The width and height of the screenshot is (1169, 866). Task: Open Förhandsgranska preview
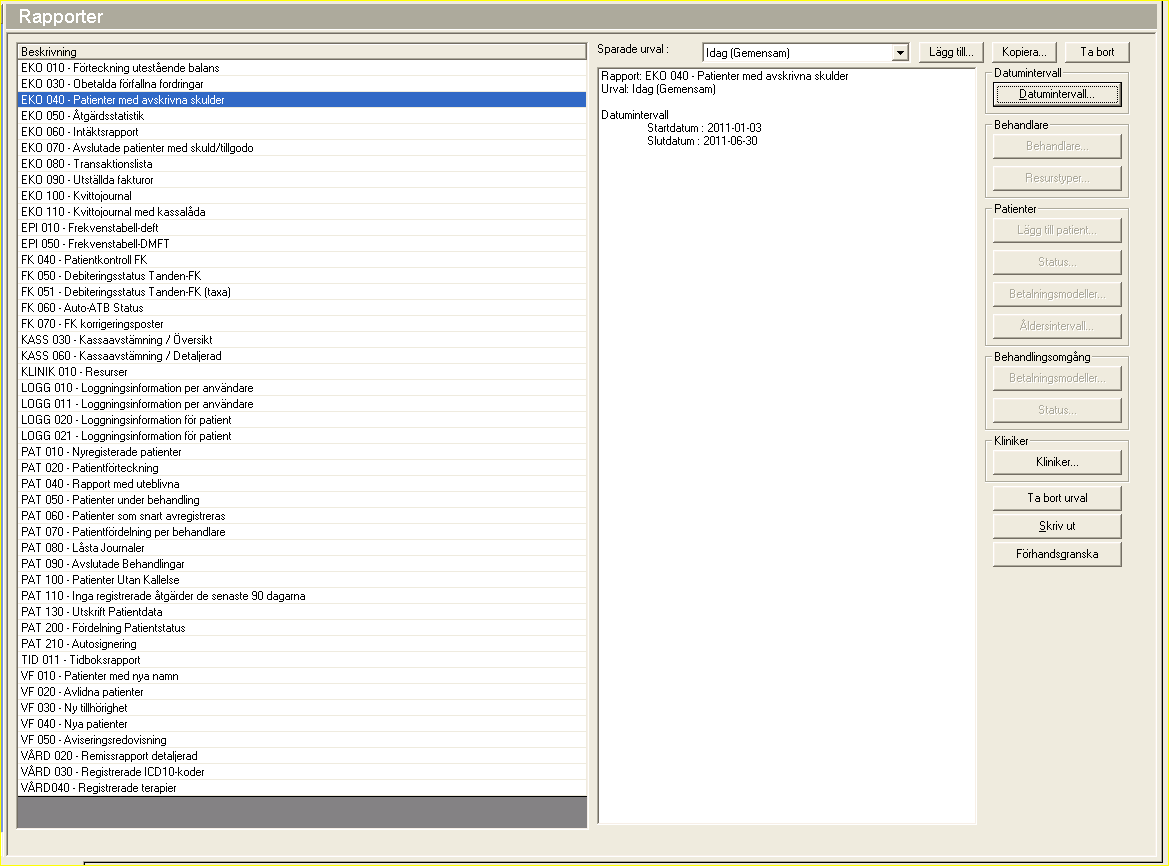(x=1057, y=554)
